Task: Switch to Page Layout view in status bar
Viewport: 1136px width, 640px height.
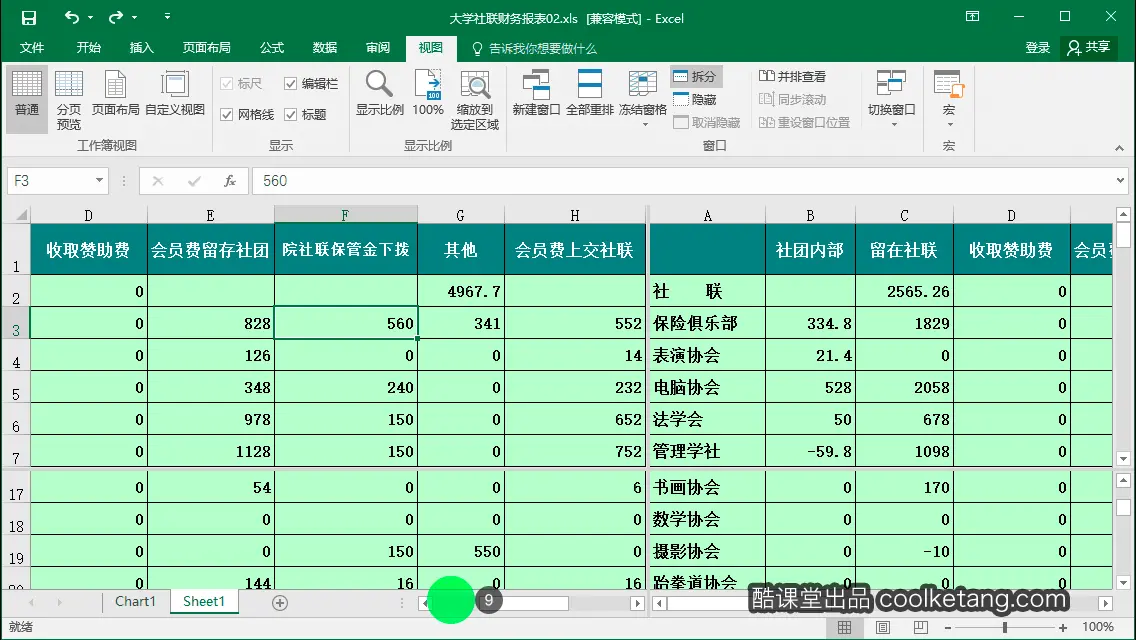Action: pyautogui.click(x=882, y=627)
